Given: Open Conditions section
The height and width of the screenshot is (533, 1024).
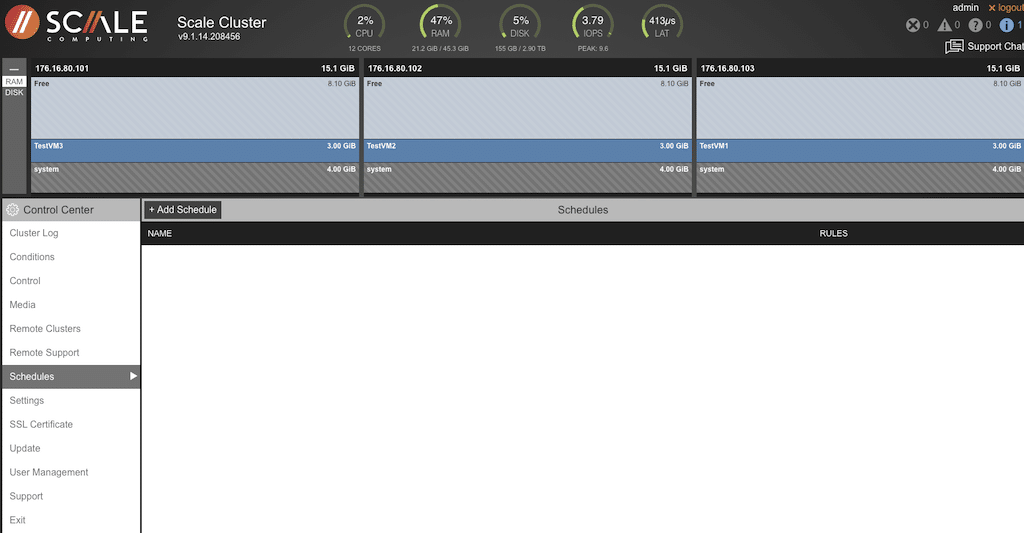Looking at the screenshot, I should coord(71,257).
